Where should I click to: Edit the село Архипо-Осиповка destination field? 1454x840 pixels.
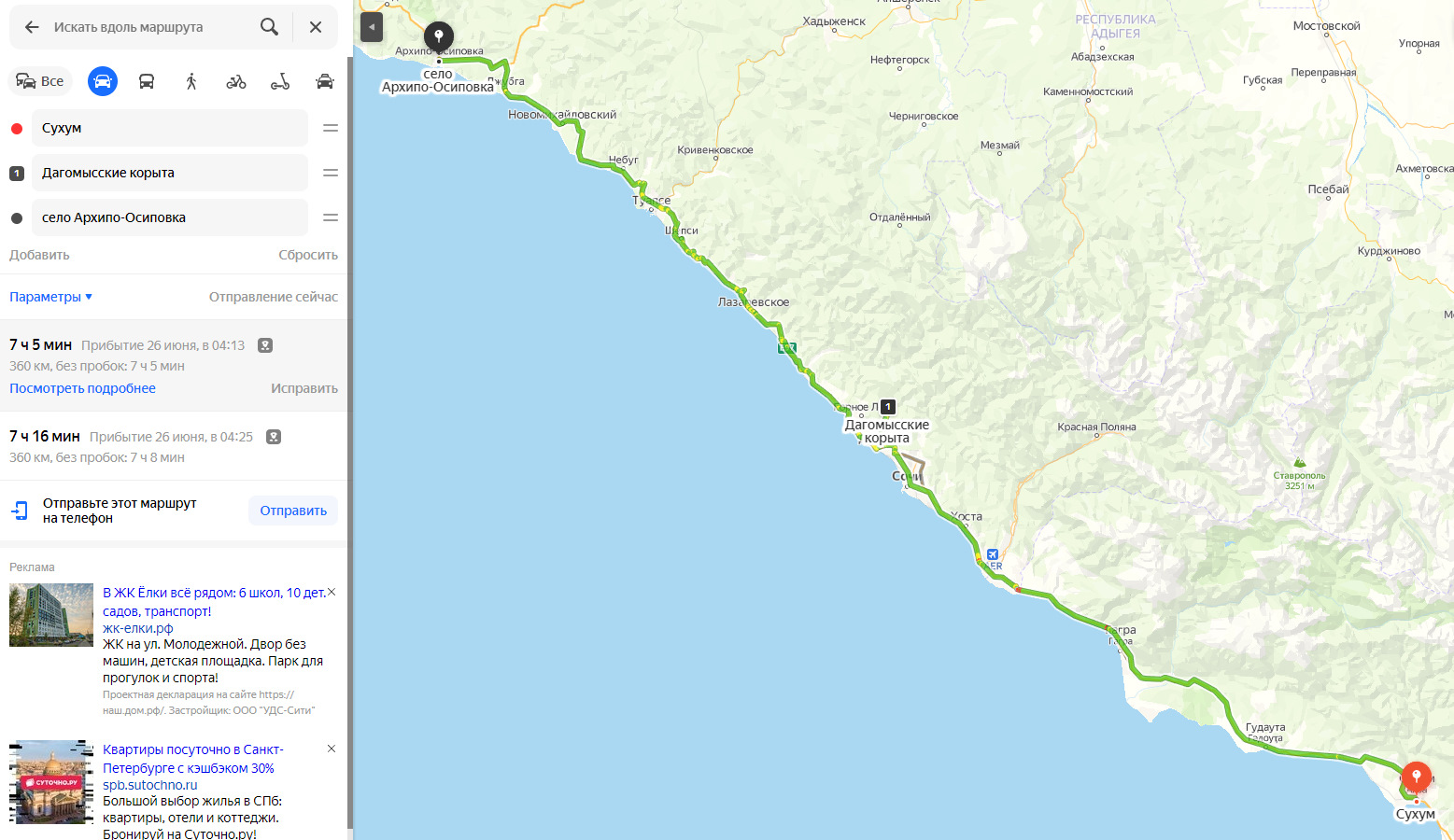pyautogui.click(x=170, y=217)
